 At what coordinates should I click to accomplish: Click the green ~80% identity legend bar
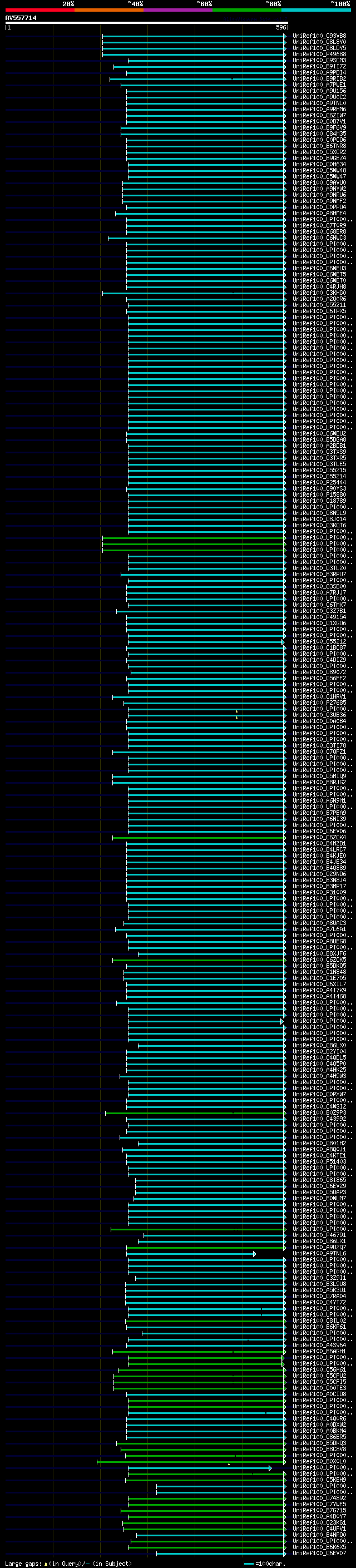[x=247, y=11]
